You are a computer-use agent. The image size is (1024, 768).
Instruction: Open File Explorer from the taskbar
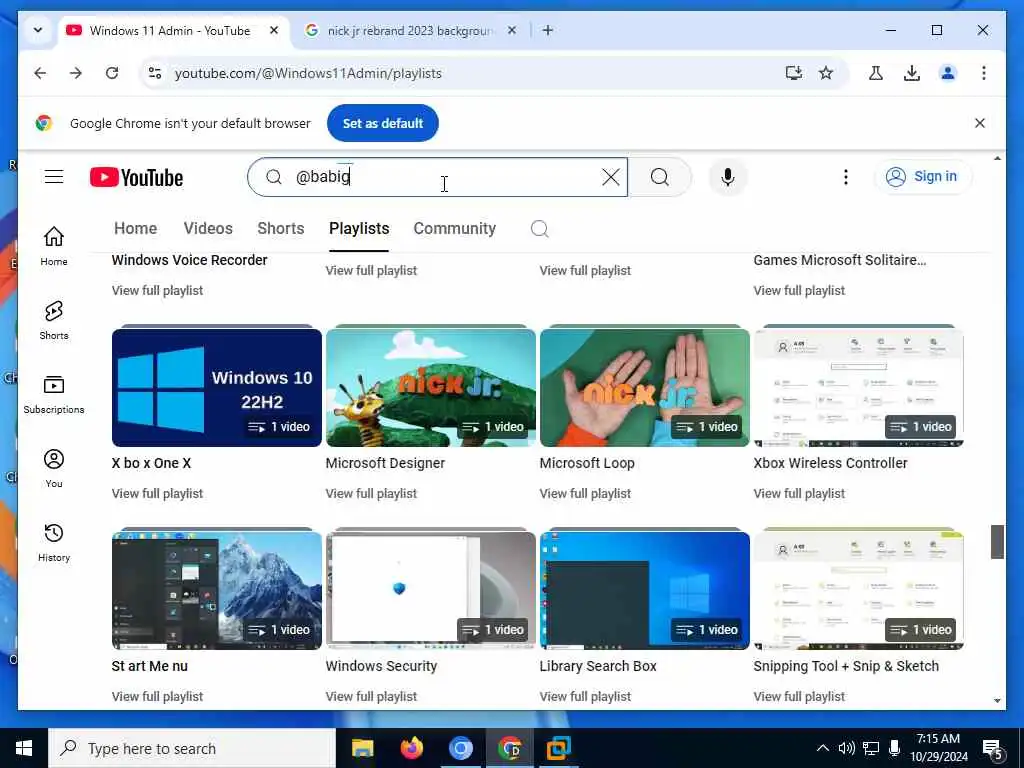(362, 748)
